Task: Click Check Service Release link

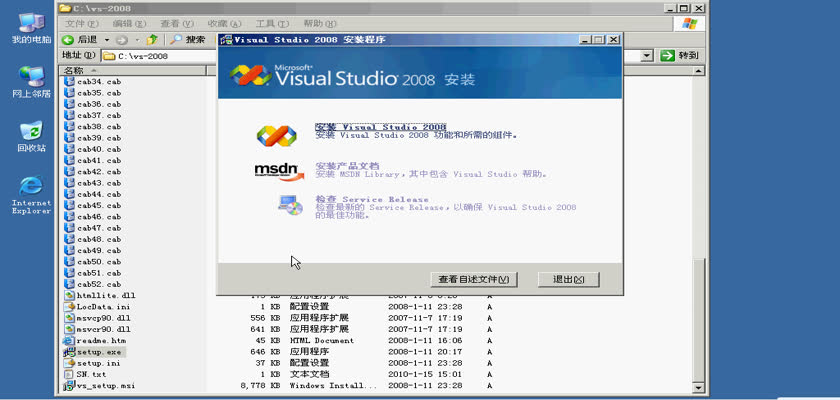Action: (x=372, y=199)
